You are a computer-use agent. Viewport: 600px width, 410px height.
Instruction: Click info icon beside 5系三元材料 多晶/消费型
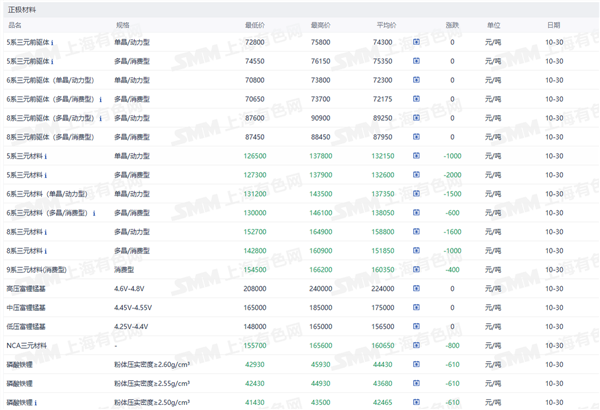click(x=46, y=175)
